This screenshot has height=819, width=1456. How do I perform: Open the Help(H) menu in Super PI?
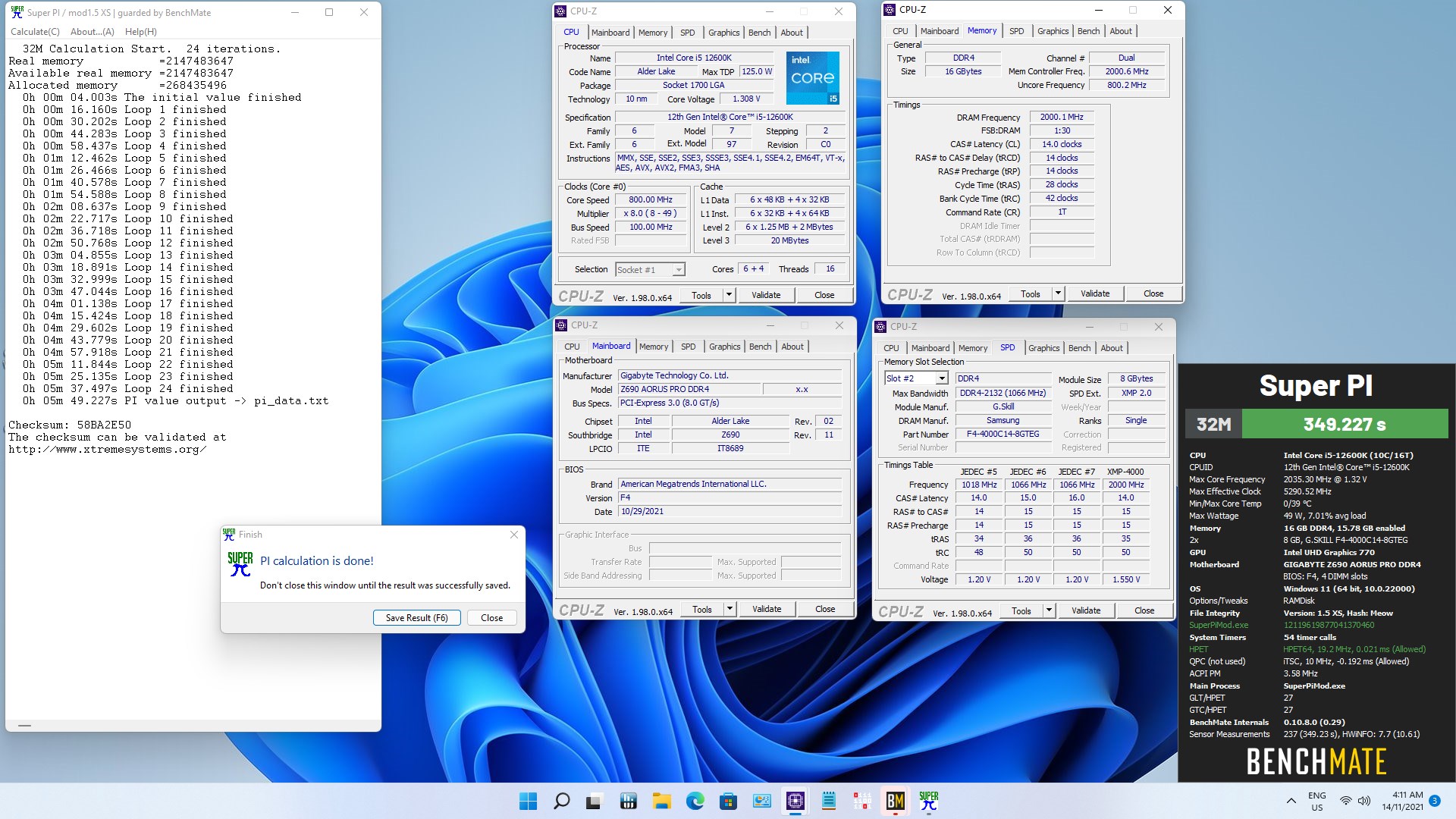(x=141, y=32)
